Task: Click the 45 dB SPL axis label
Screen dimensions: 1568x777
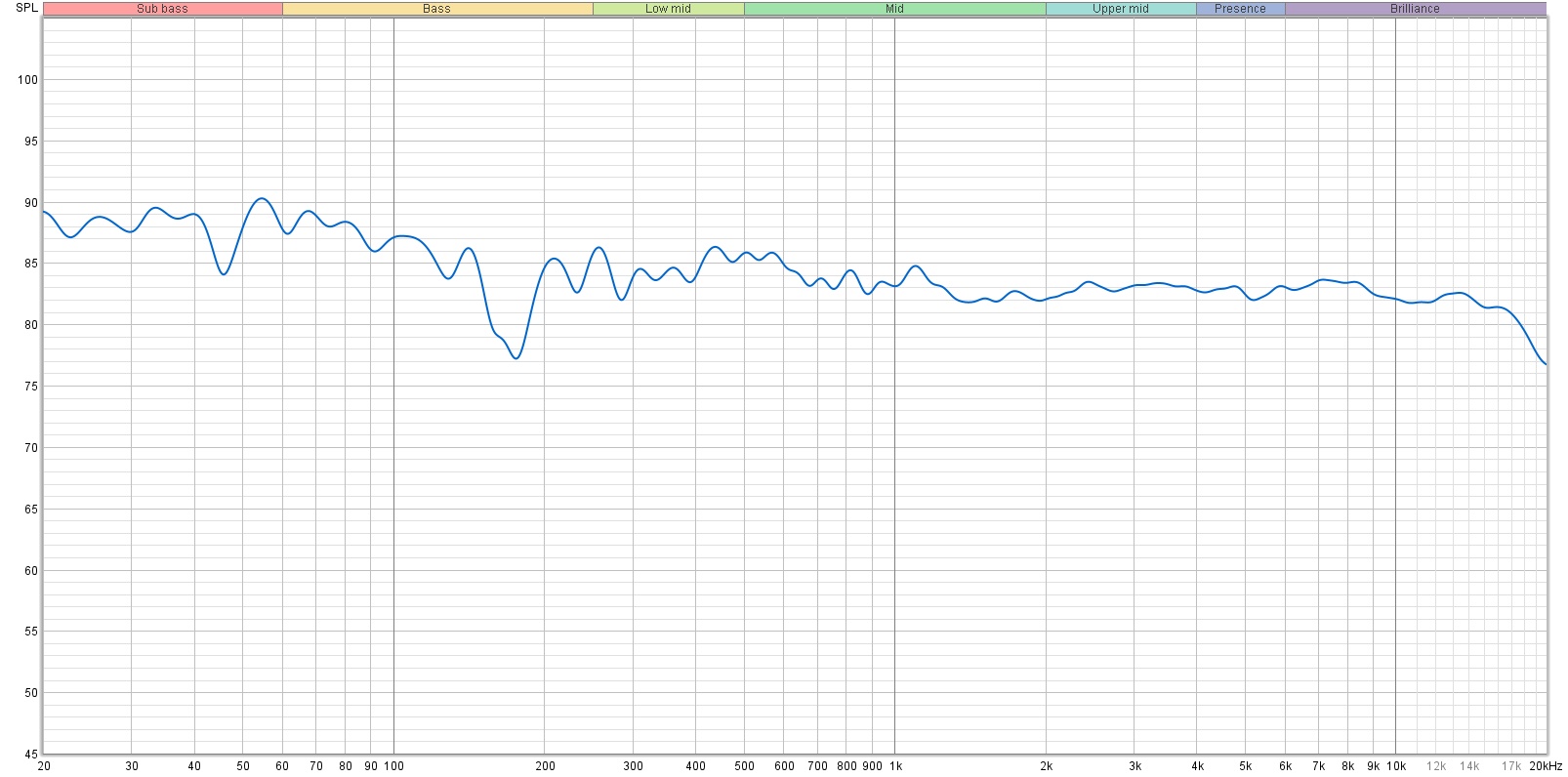Action: point(30,754)
